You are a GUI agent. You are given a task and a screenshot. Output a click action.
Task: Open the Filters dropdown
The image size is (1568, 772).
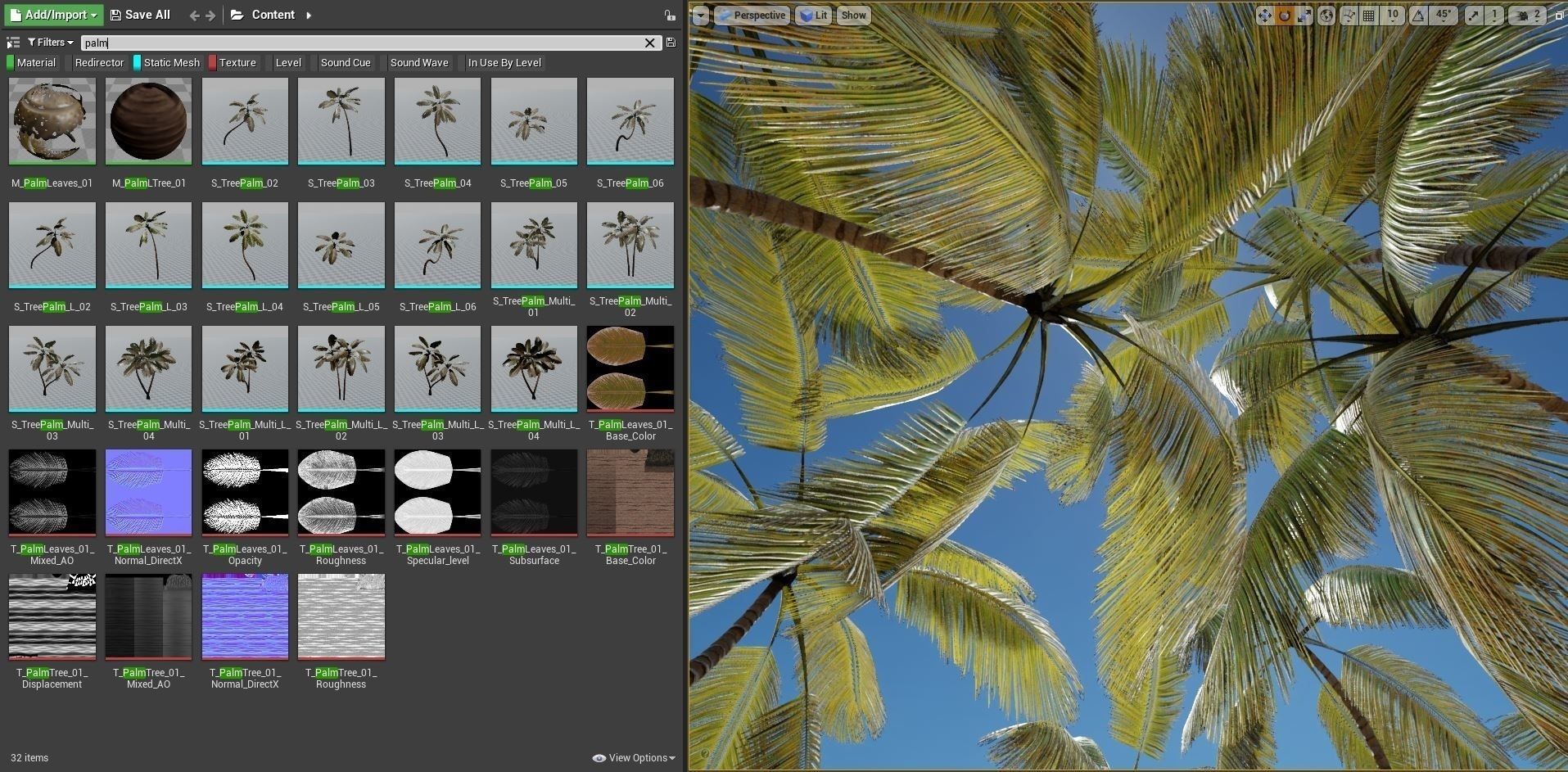tap(50, 43)
